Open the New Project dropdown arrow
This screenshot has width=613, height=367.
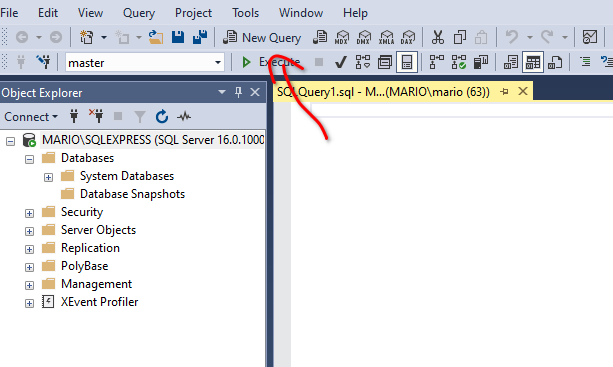tap(104, 38)
